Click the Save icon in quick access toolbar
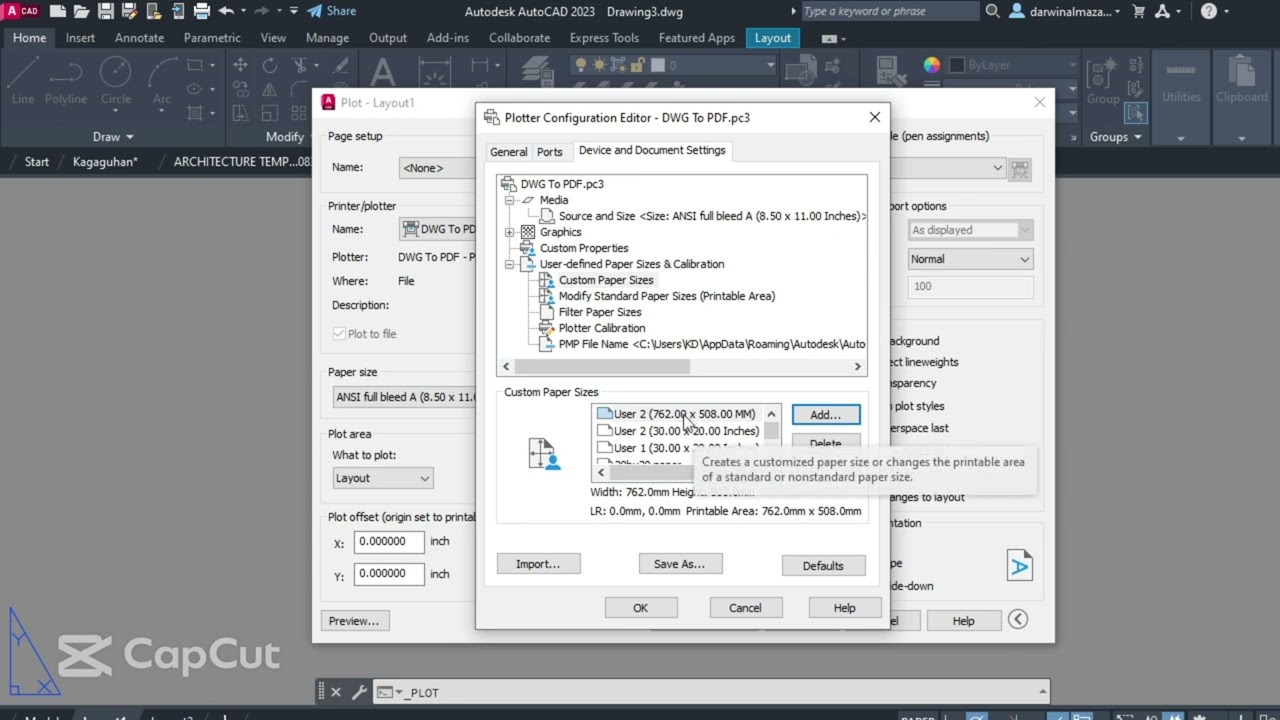 (x=106, y=11)
